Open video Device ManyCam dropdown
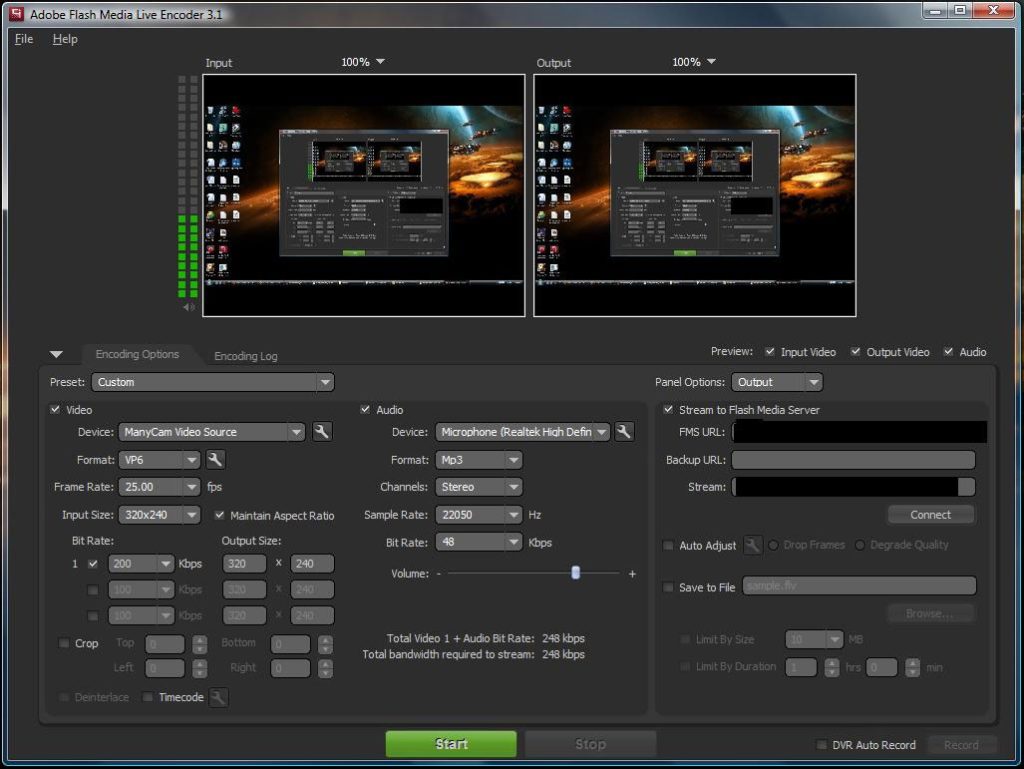Viewport: 1024px width, 769px height. [212, 432]
